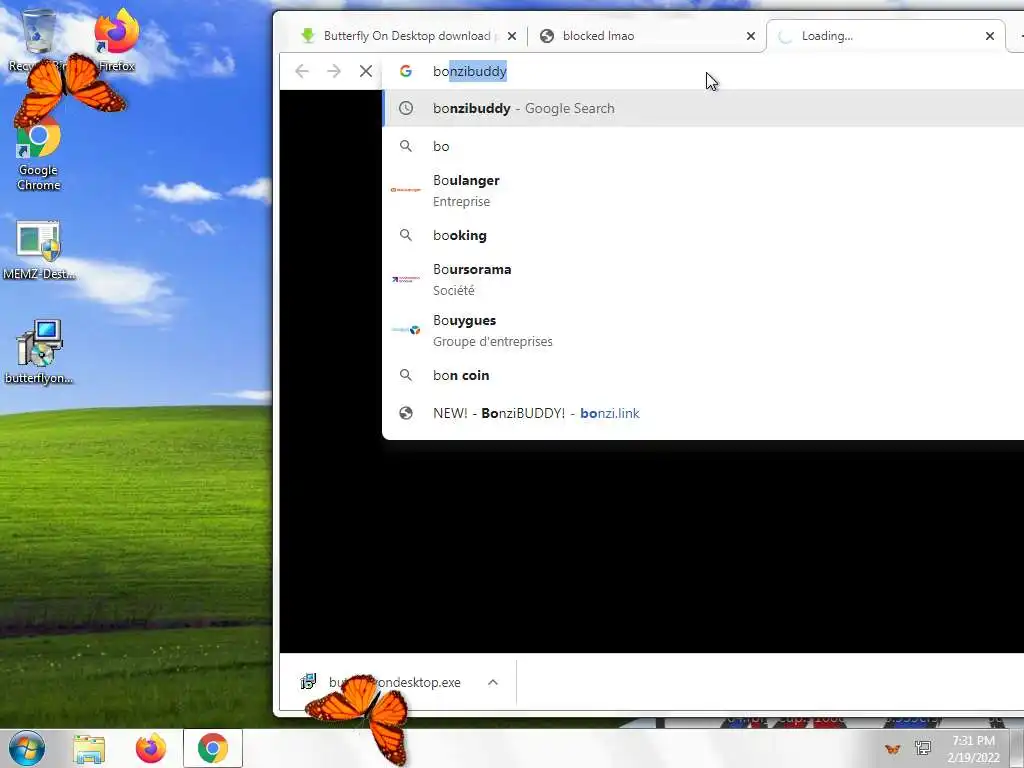1024x768 pixels.
Task: Close the Butterfly On Desktop download tab
Action: click(512, 36)
